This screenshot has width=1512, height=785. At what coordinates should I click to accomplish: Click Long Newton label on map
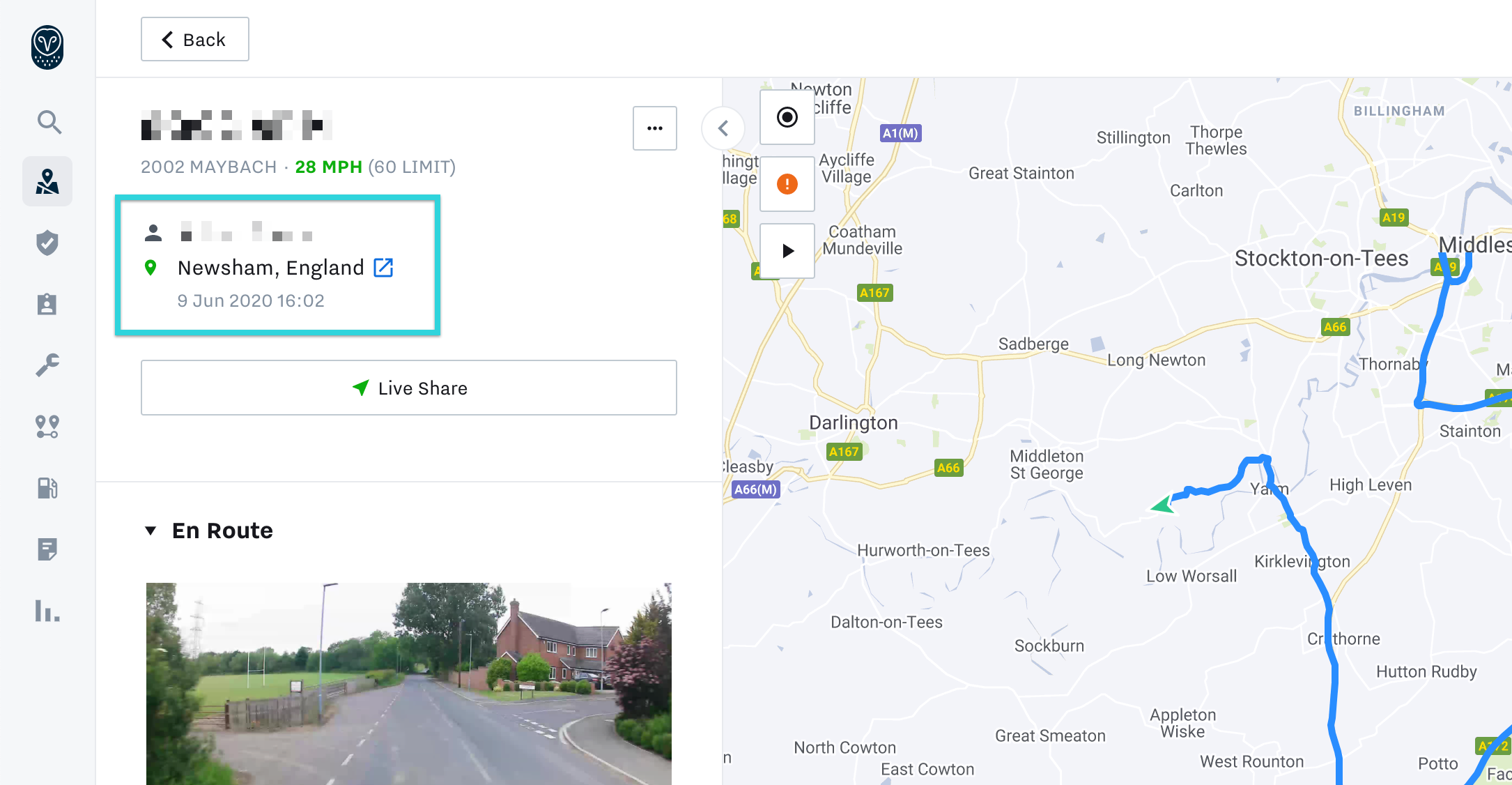coord(1157,360)
